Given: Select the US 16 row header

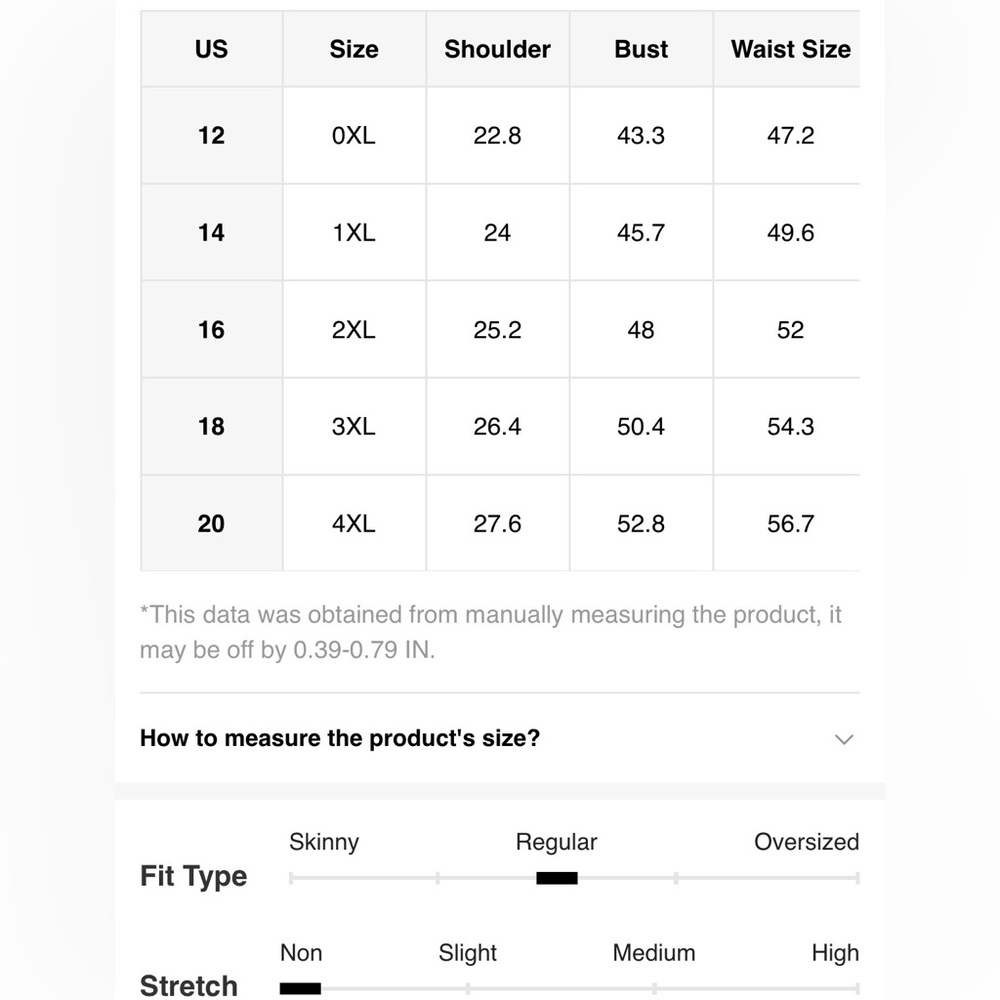Looking at the screenshot, I should click(x=211, y=330).
